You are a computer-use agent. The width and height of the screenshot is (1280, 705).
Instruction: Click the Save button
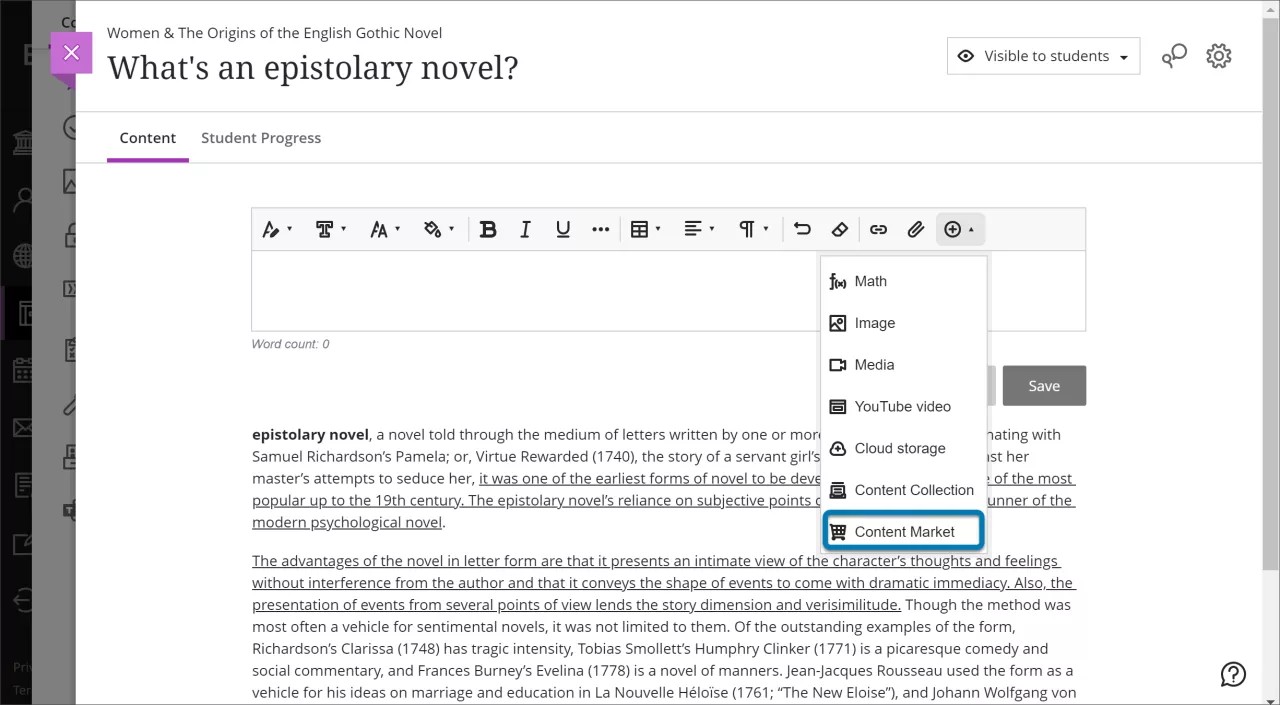tap(1044, 385)
